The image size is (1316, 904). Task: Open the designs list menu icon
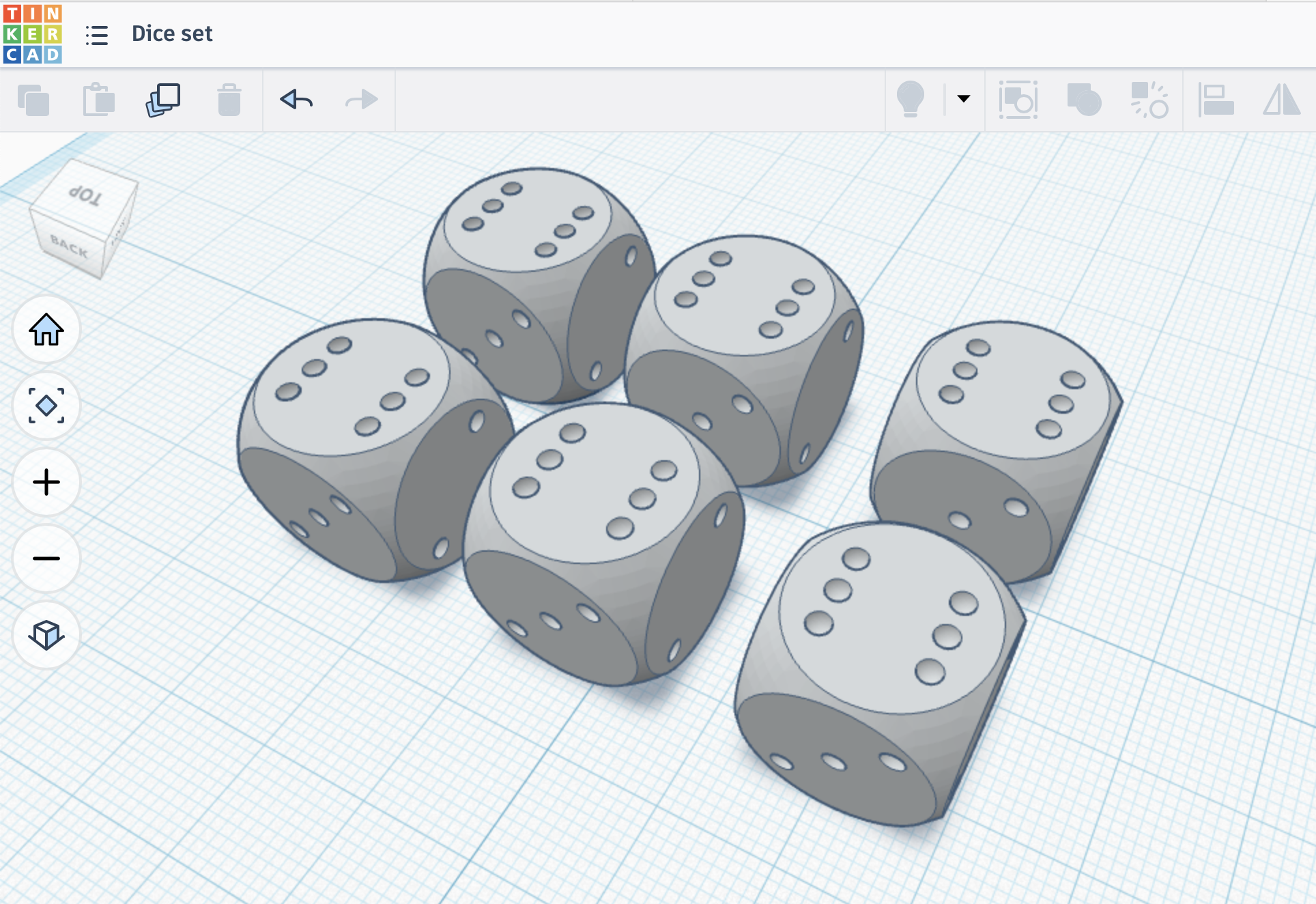(97, 35)
